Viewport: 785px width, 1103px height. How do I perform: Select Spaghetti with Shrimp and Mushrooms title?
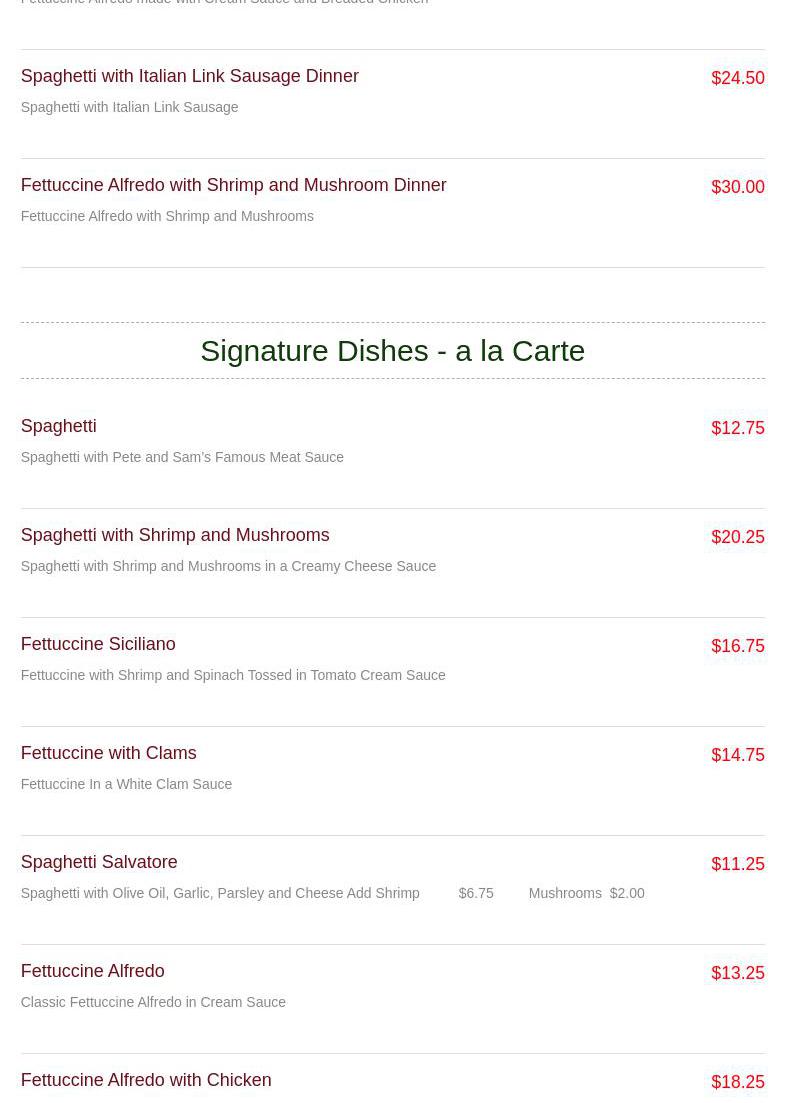pyautogui.click(x=175, y=535)
